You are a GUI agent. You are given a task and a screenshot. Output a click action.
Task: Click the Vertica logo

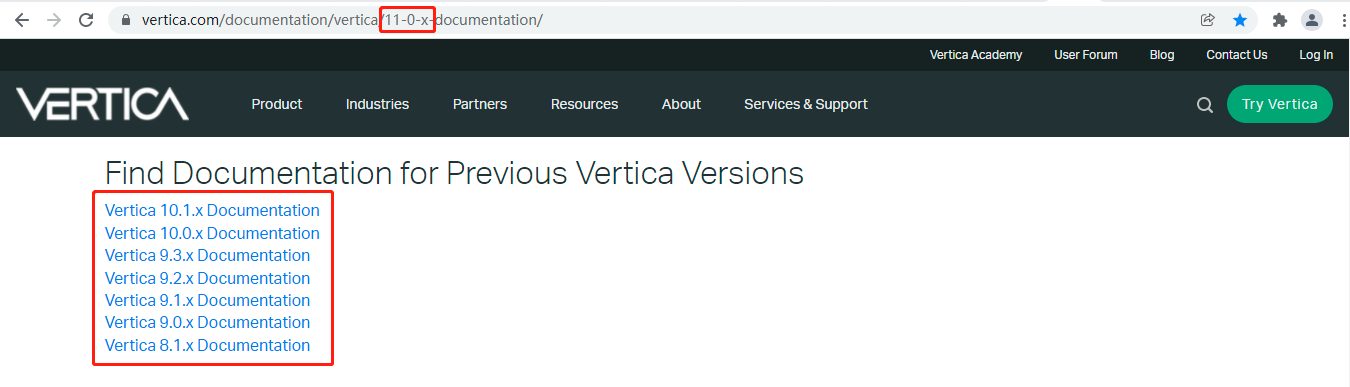102,104
